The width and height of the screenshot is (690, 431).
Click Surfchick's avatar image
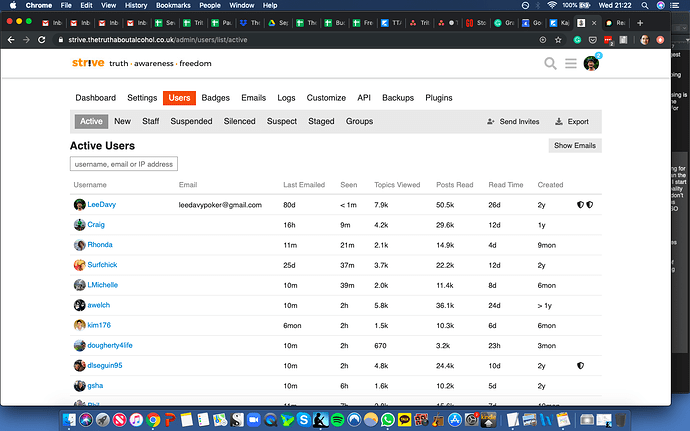point(79,265)
